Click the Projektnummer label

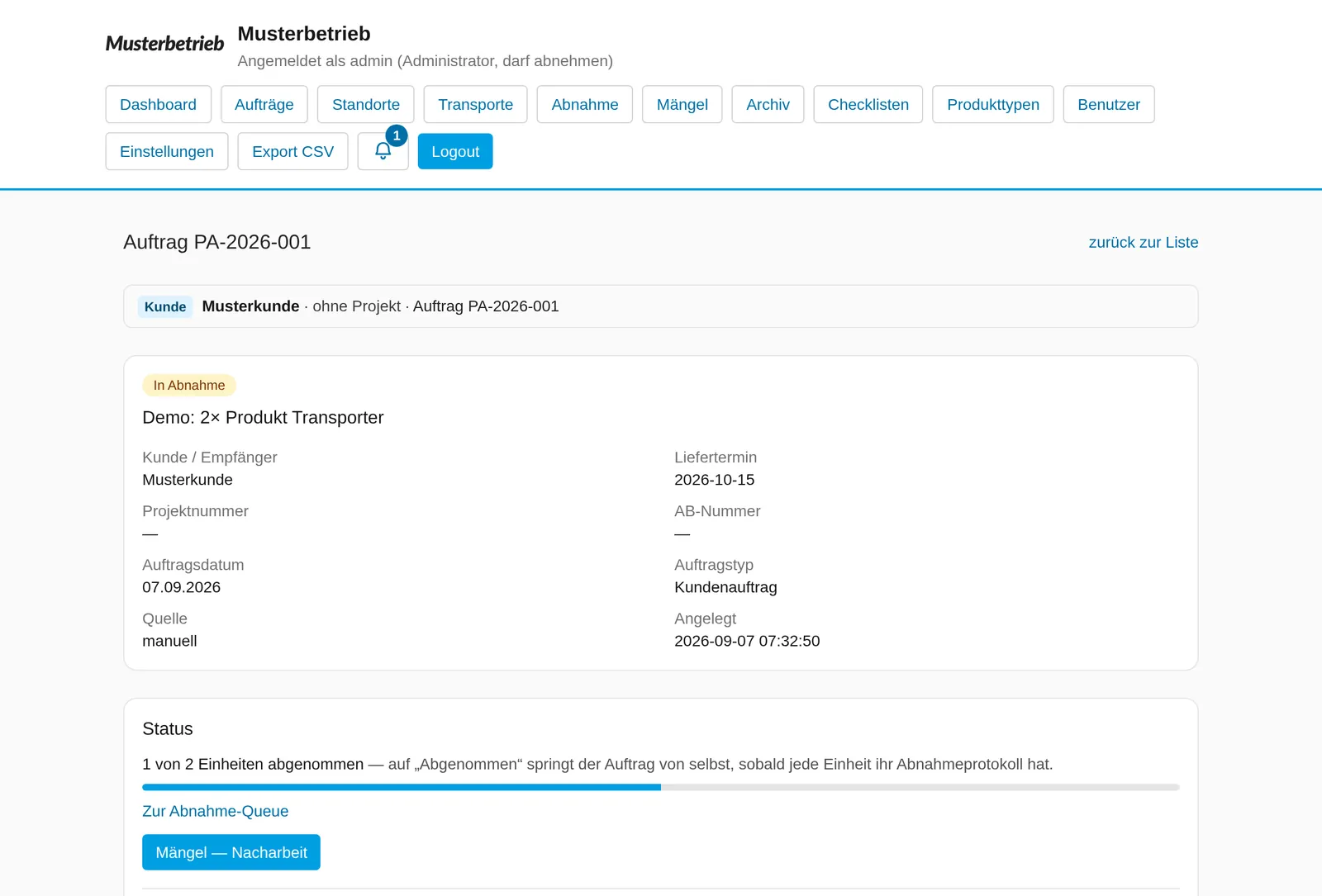click(195, 511)
